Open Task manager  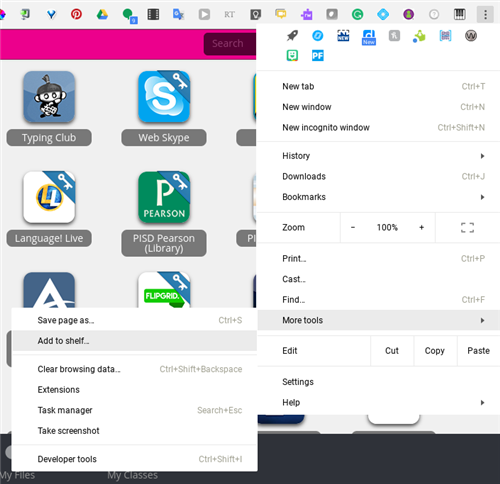pyautogui.click(x=135, y=410)
